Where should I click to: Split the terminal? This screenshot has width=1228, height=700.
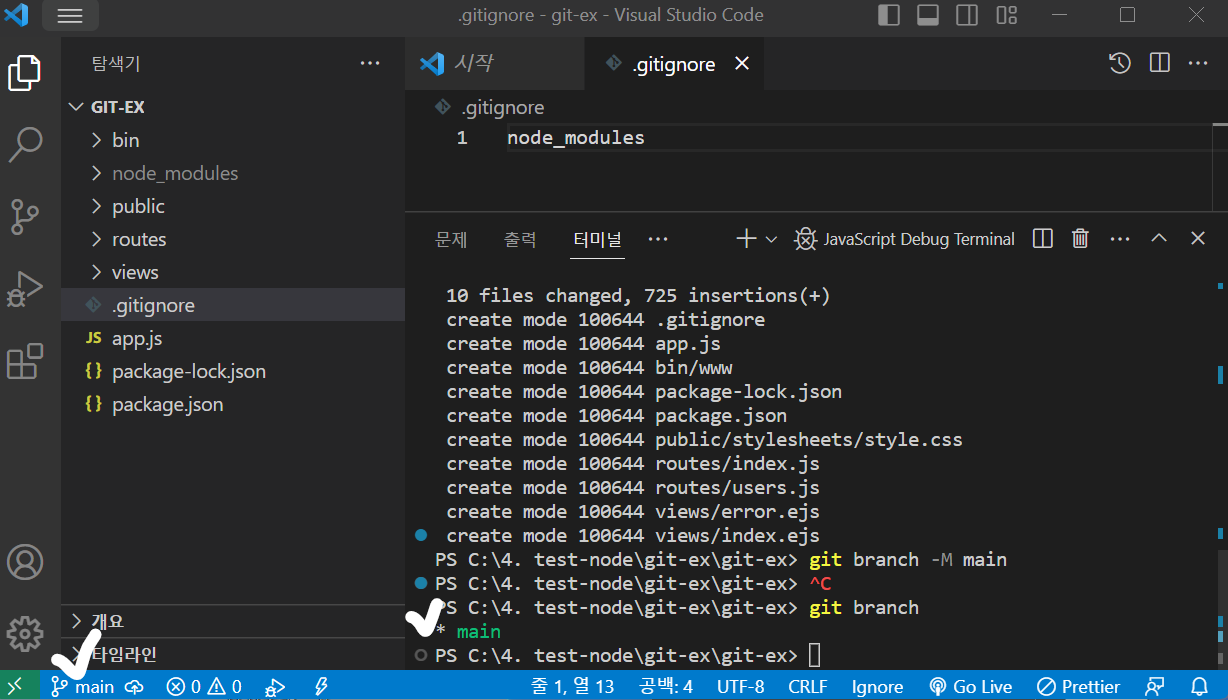(x=1043, y=239)
